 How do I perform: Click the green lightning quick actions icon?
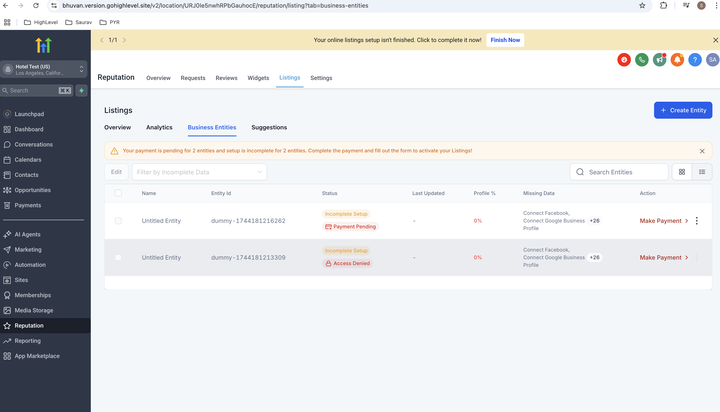[x=82, y=90]
